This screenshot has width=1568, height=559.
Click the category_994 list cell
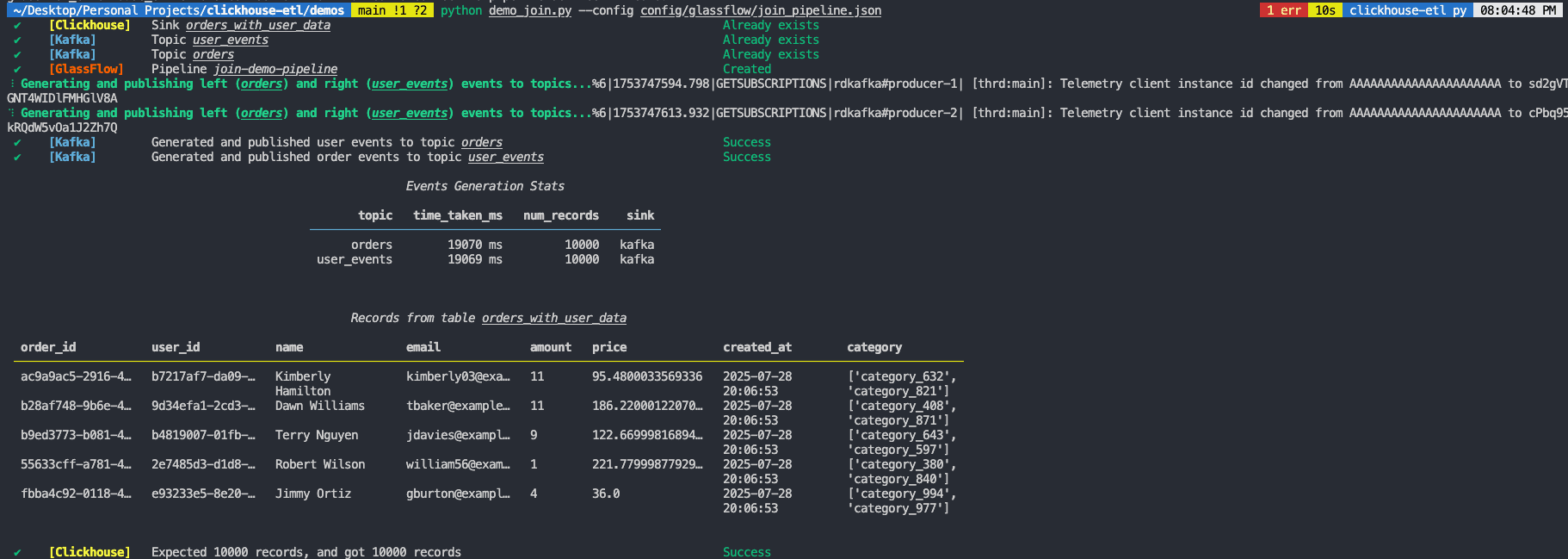pyautogui.click(x=902, y=500)
